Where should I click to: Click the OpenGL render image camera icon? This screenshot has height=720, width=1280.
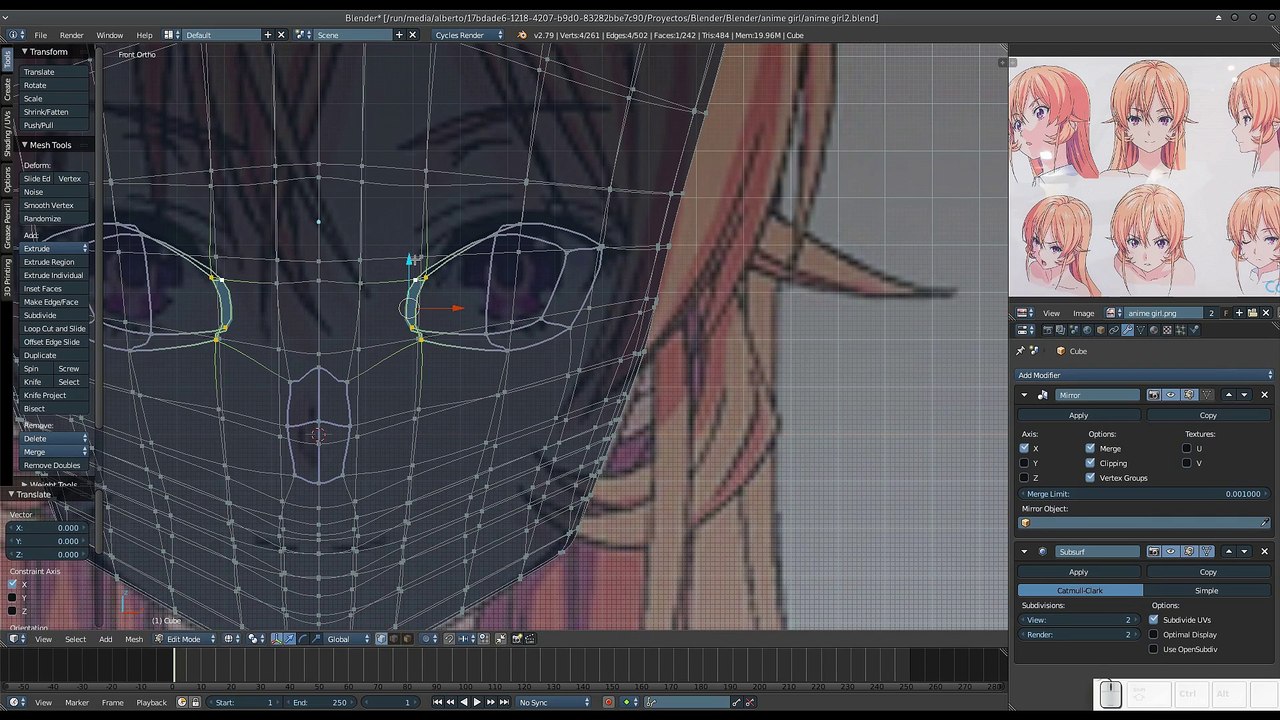(517, 639)
